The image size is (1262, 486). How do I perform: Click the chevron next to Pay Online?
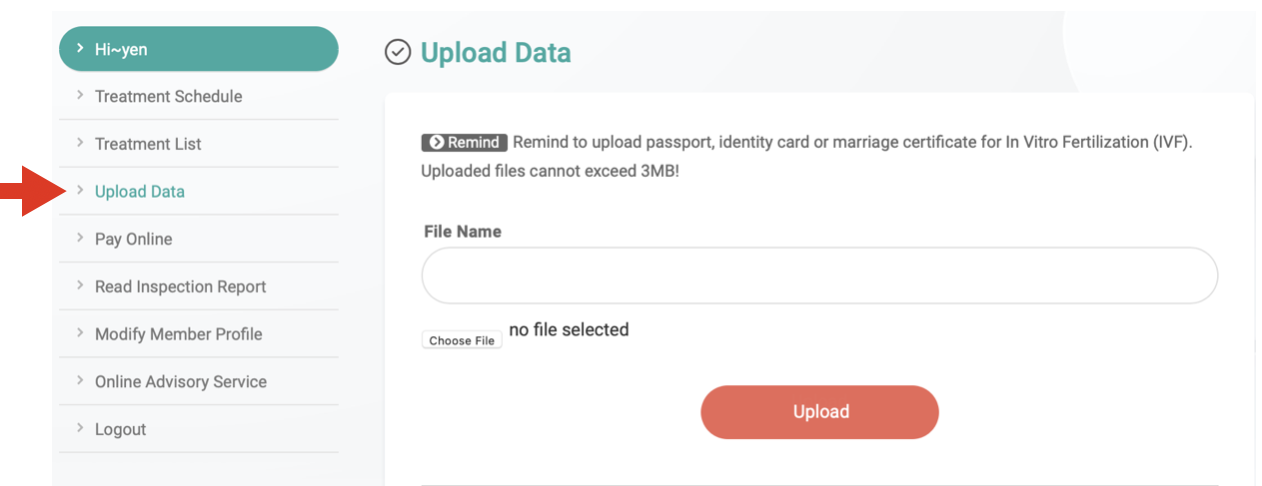[80, 238]
